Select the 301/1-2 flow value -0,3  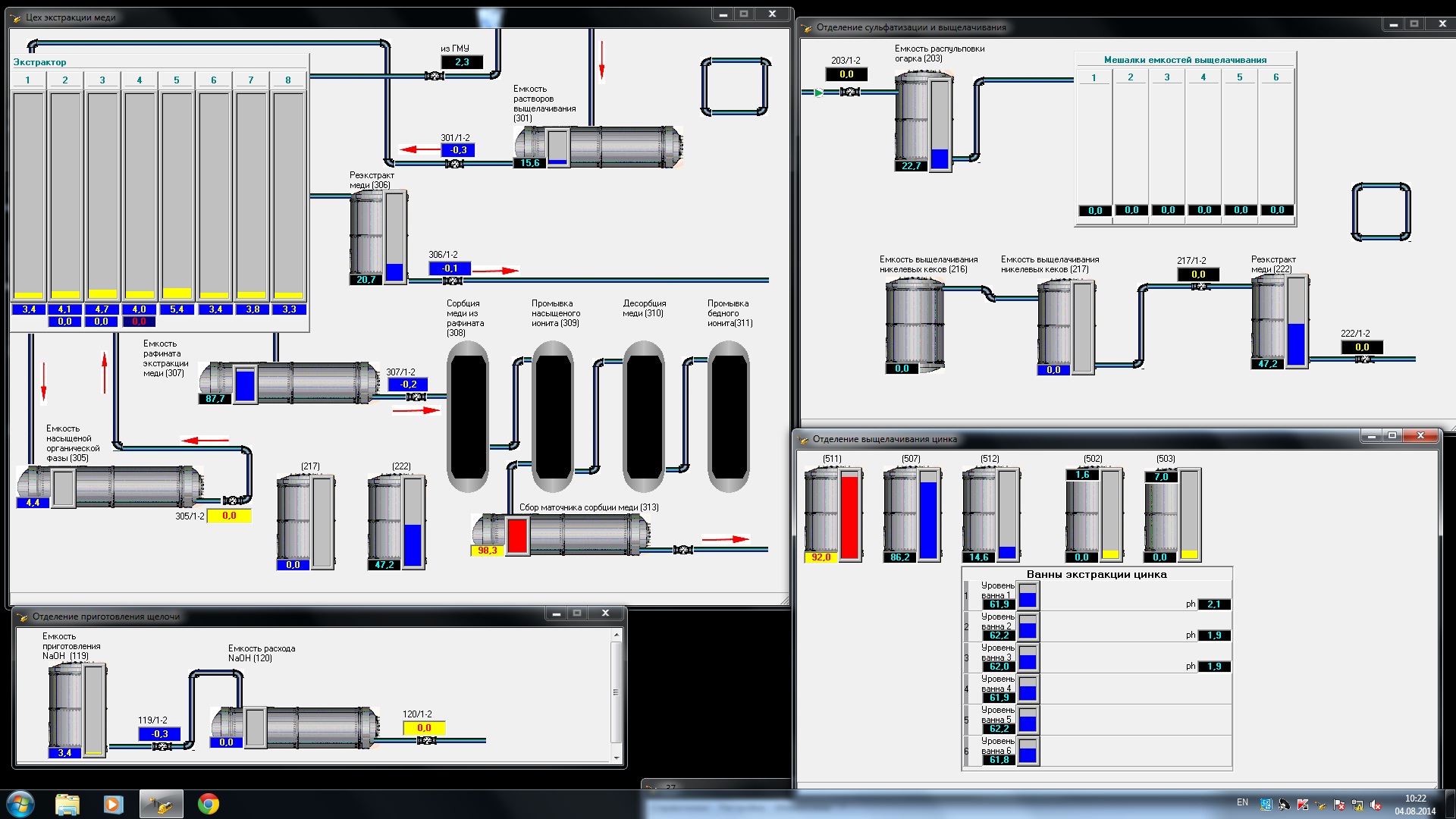458,150
